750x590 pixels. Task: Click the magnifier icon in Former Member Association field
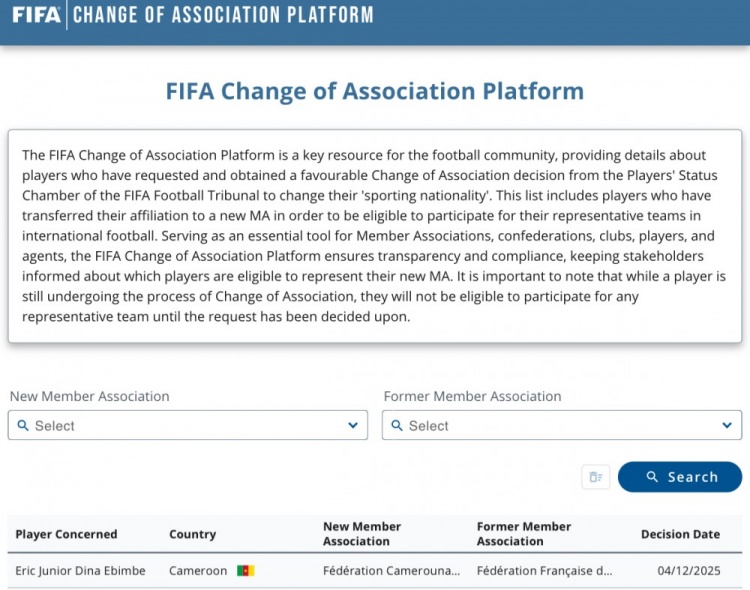tap(396, 425)
